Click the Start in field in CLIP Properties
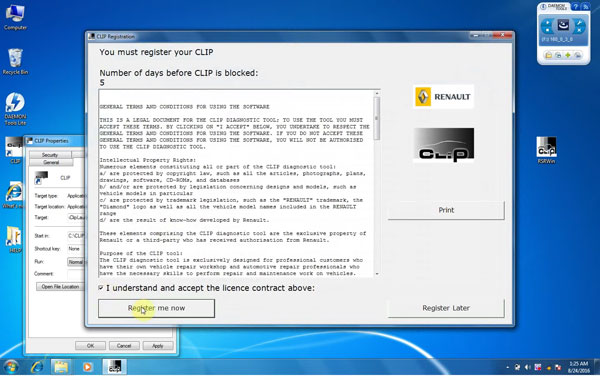This screenshot has width=600, height=380. coord(77,236)
